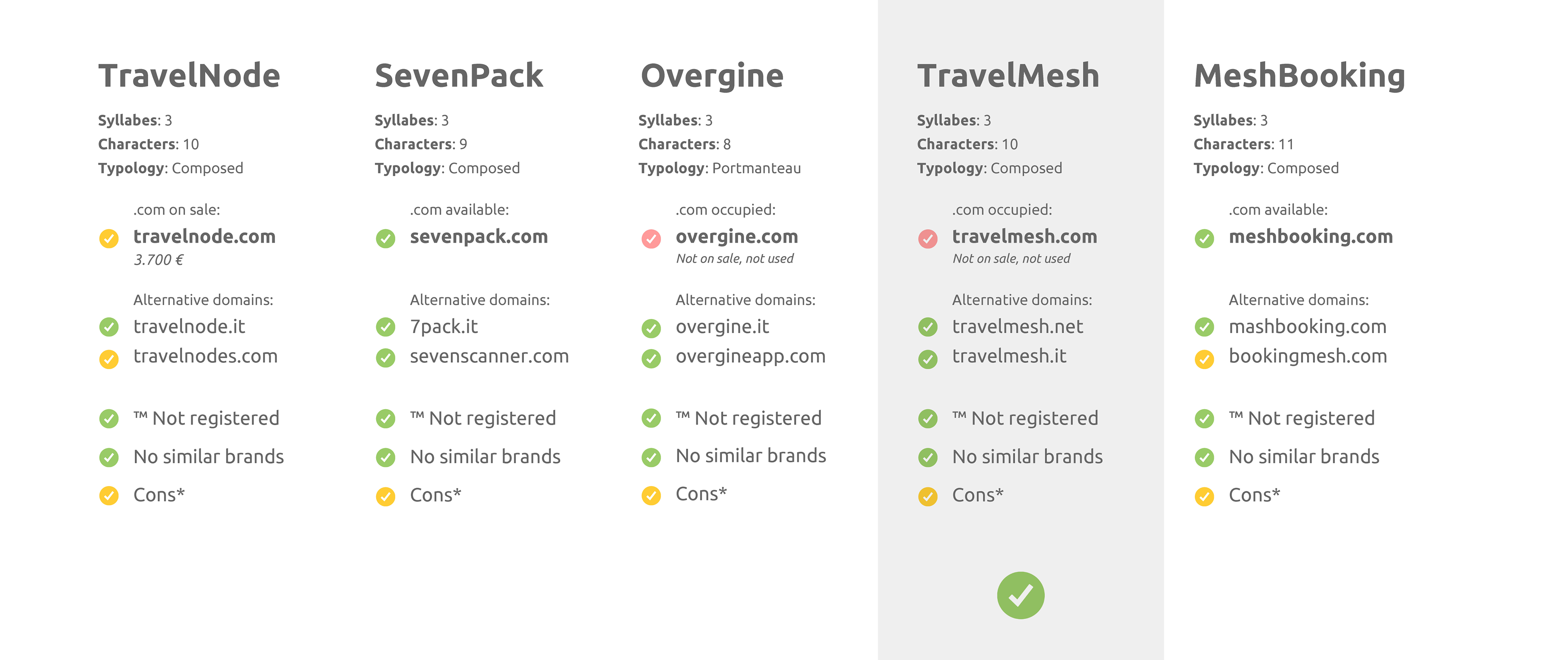Select the Overgine heading
Viewport: 1568px width, 660px height.
tap(712, 77)
